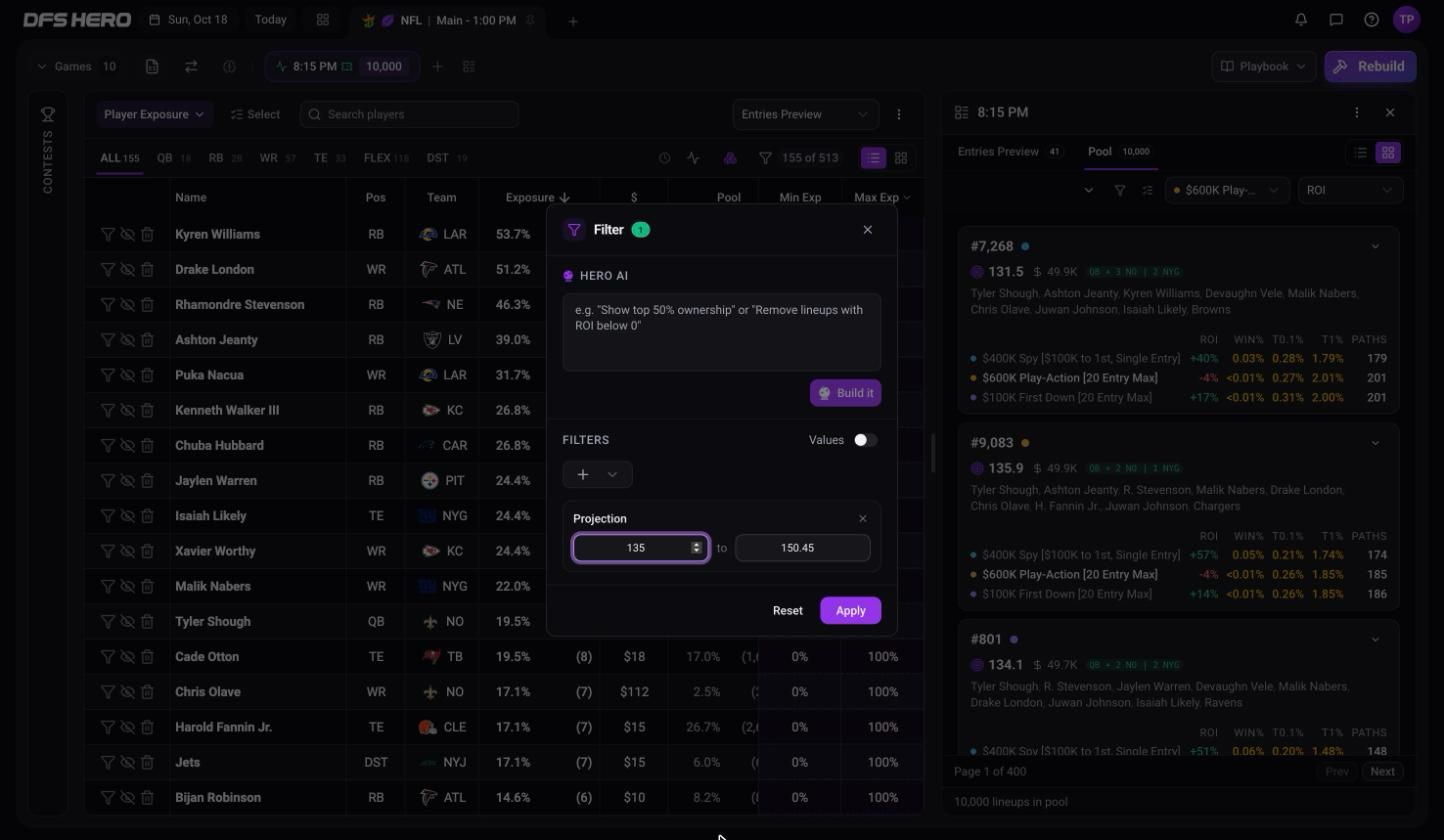
Task: Switch to the QB position tab
Action: 172,158
